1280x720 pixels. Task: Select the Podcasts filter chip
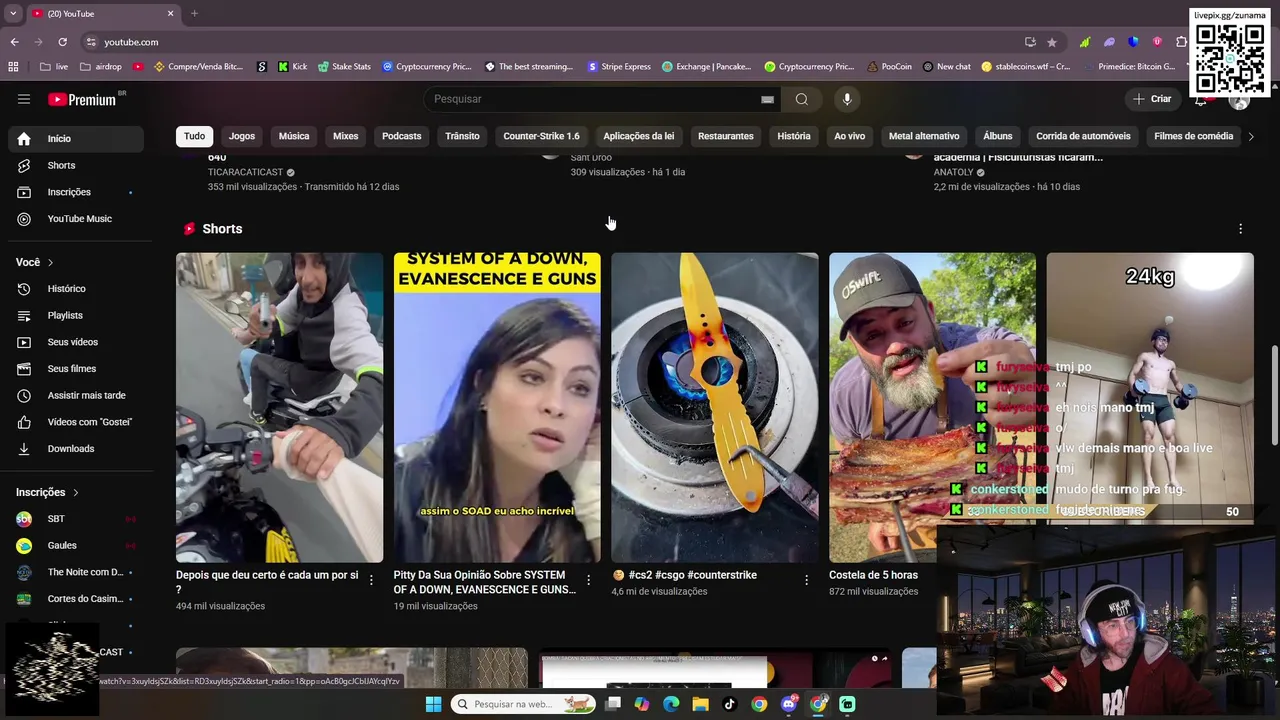402,136
